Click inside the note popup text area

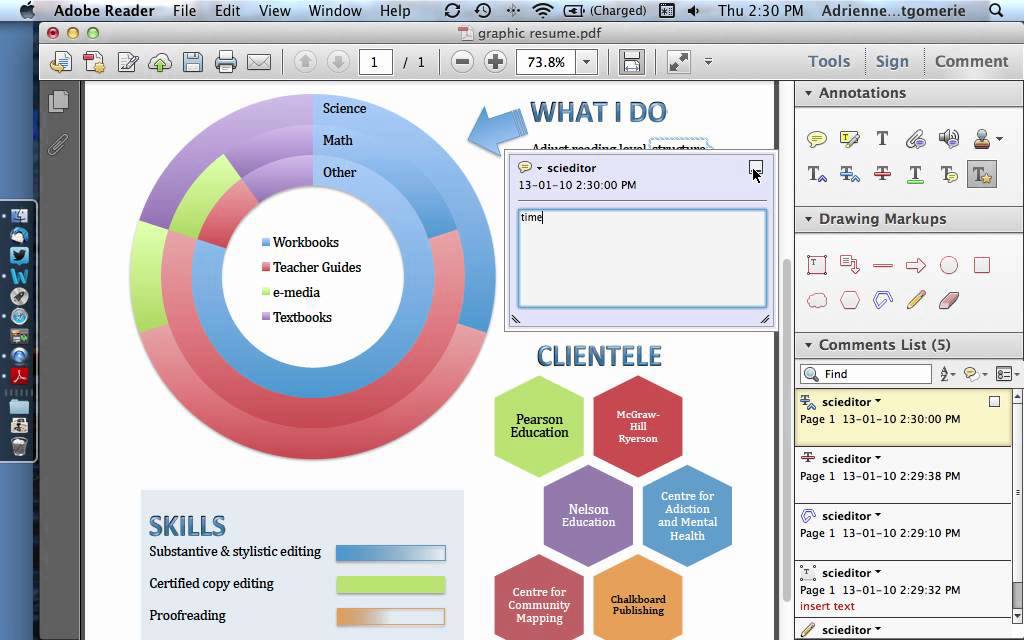point(642,258)
